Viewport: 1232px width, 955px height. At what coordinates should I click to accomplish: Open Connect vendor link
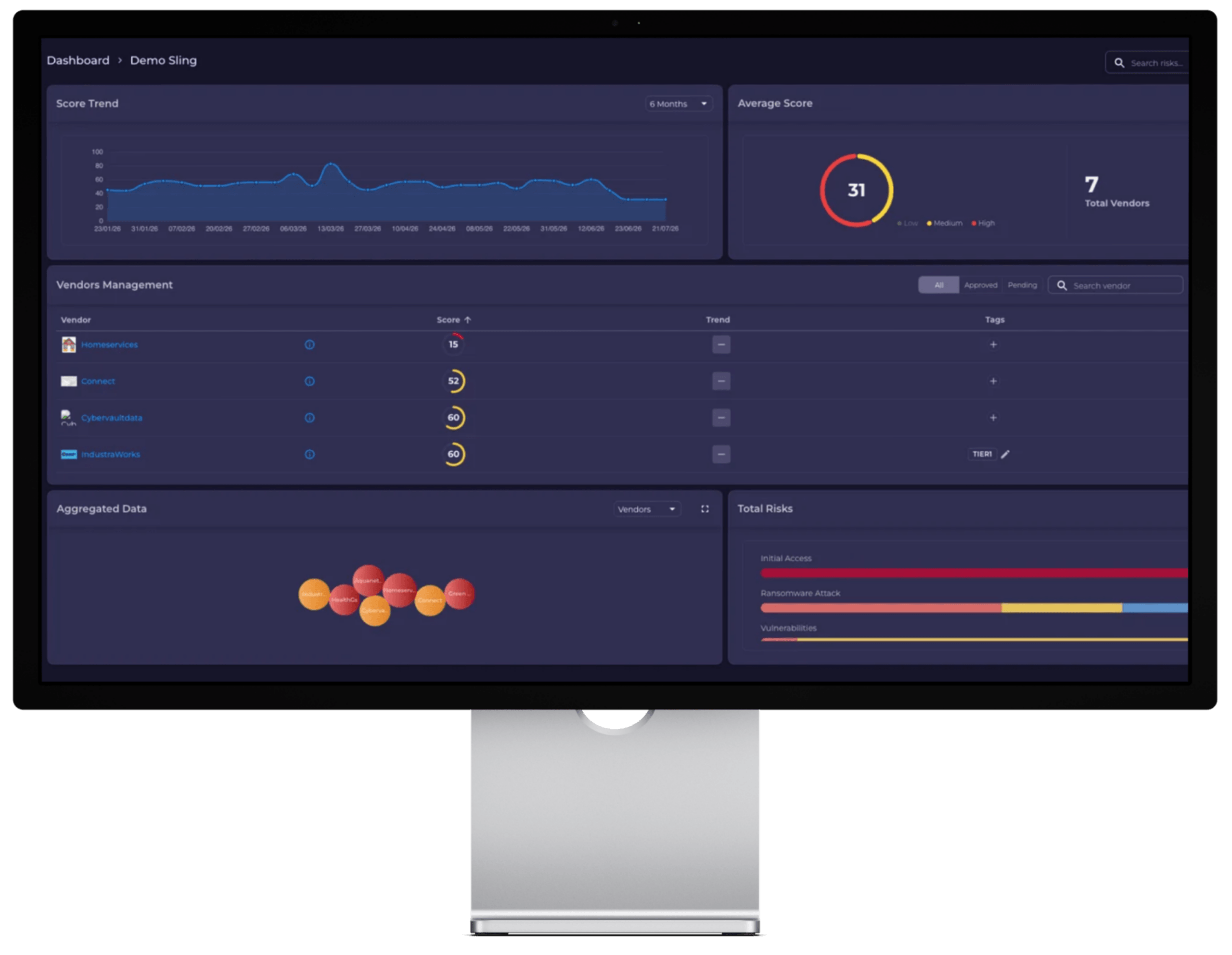(x=98, y=382)
